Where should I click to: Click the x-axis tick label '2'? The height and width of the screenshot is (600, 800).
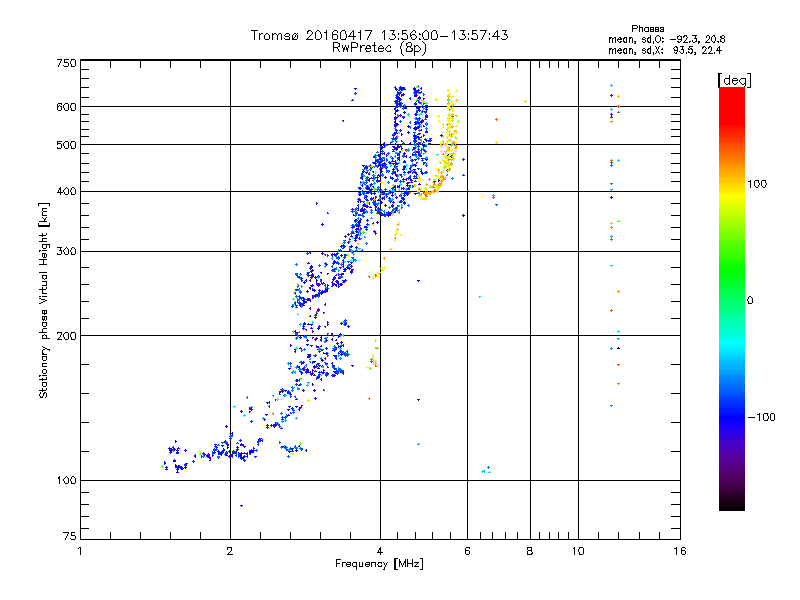tap(230, 551)
